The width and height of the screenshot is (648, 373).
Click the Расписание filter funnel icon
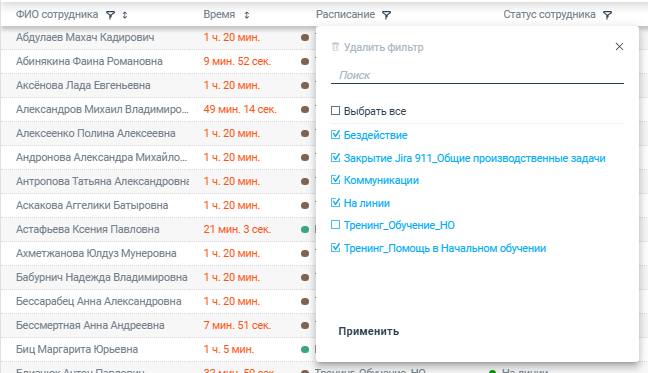[386, 15]
